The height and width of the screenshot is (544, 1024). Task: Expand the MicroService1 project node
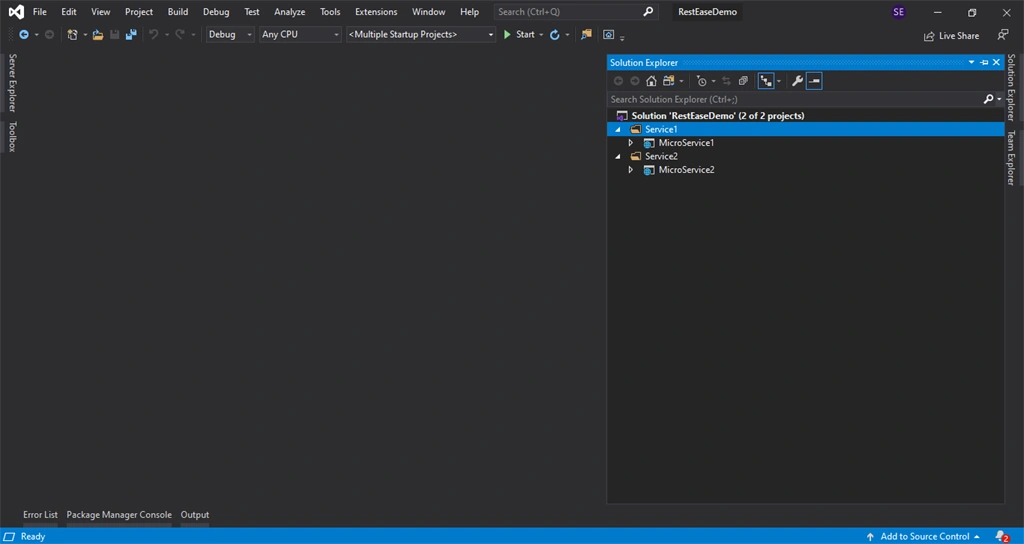[630, 142]
